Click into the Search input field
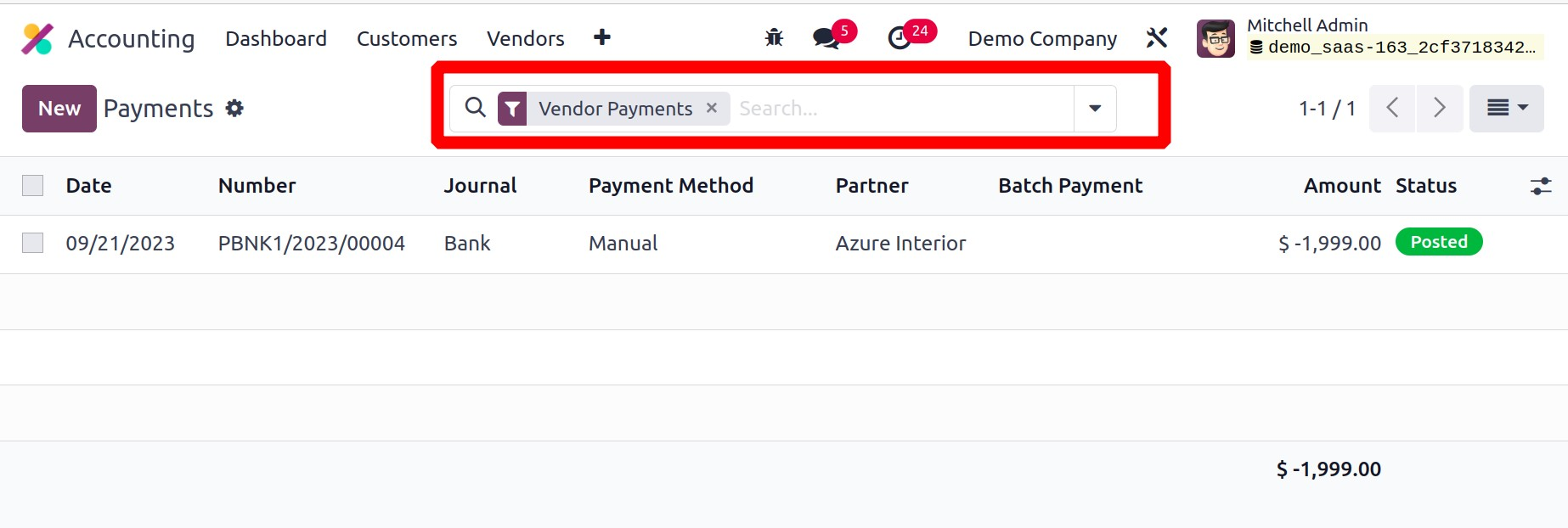Image resolution: width=1568 pixels, height=528 pixels. (900, 109)
